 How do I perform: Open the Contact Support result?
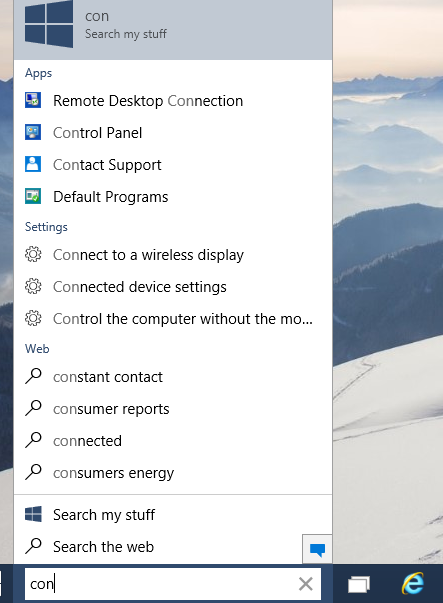coord(173,165)
